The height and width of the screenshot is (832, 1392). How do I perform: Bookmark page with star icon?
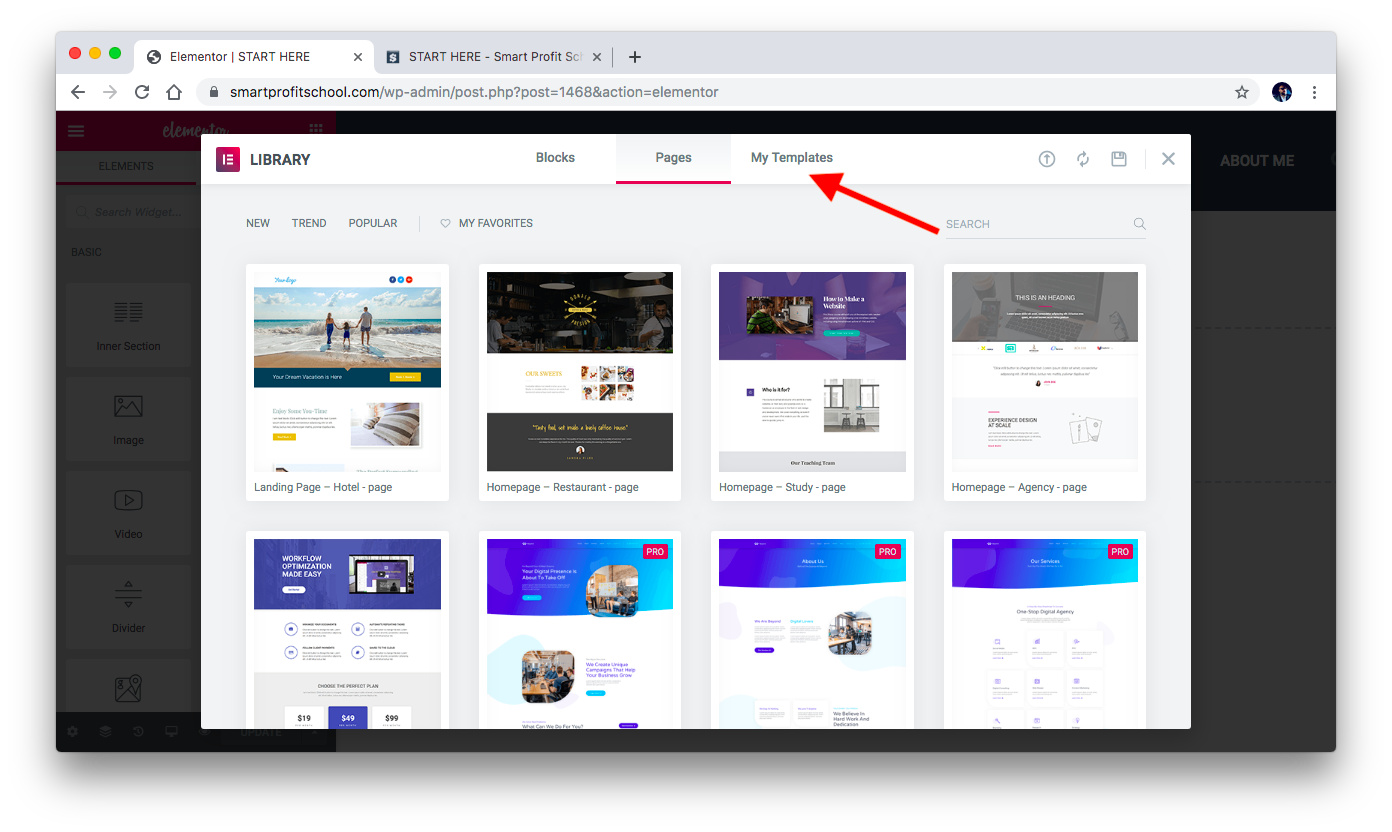click(1242, 92)
